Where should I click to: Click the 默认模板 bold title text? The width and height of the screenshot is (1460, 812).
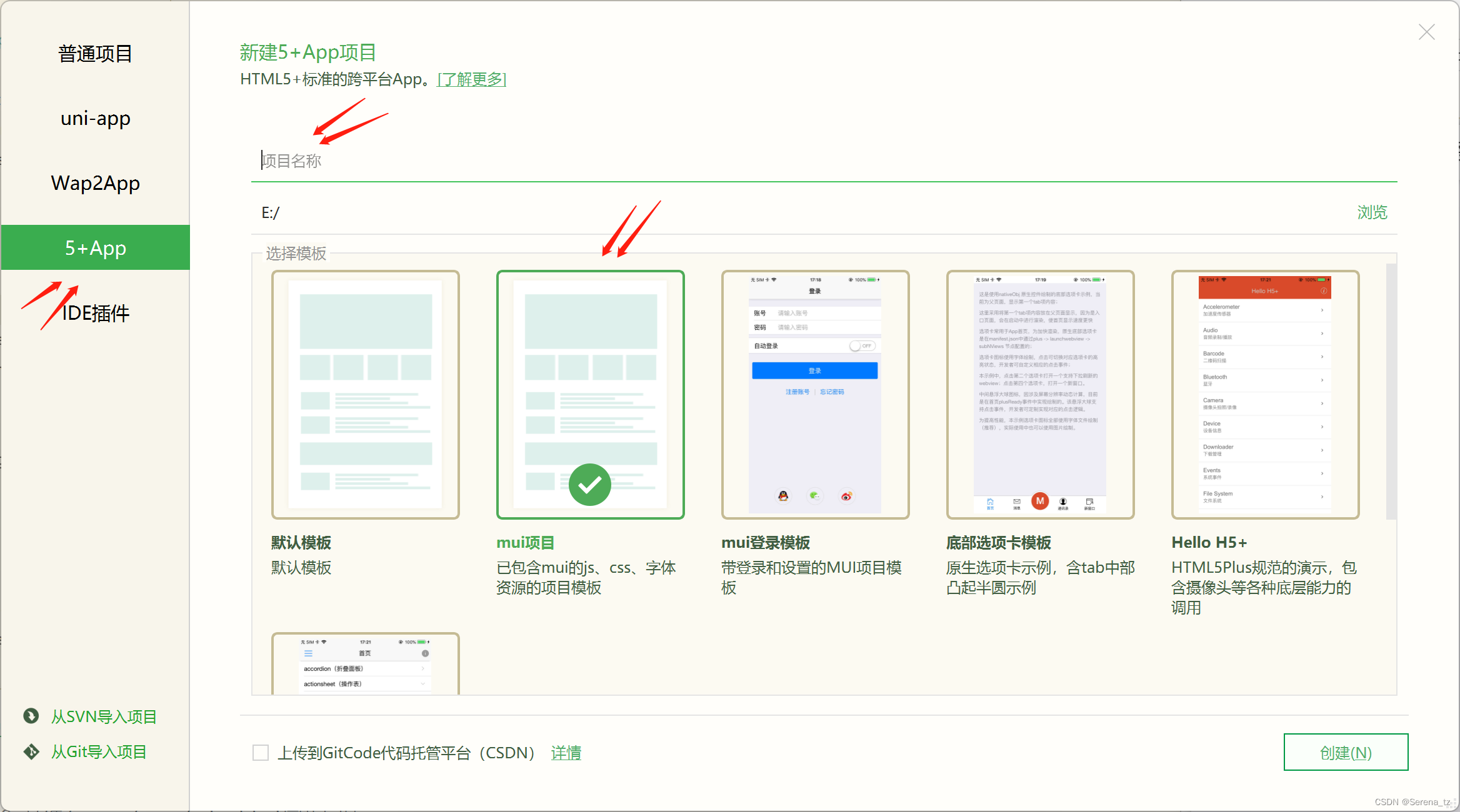pyautogui.click(x=301, y=543)
